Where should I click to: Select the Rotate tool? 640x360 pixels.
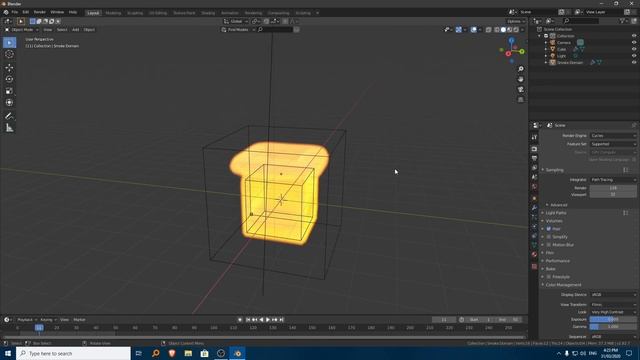(x=9, y=79)
